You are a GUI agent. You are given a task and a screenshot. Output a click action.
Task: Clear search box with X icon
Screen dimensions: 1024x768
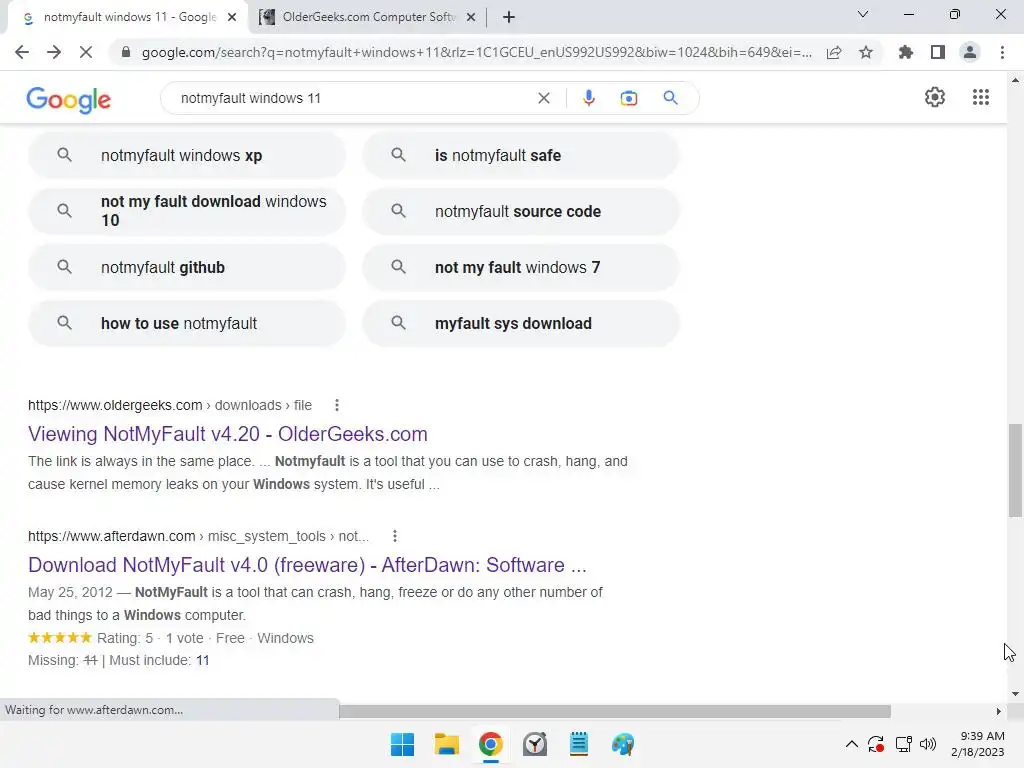[x=543, y=98]
